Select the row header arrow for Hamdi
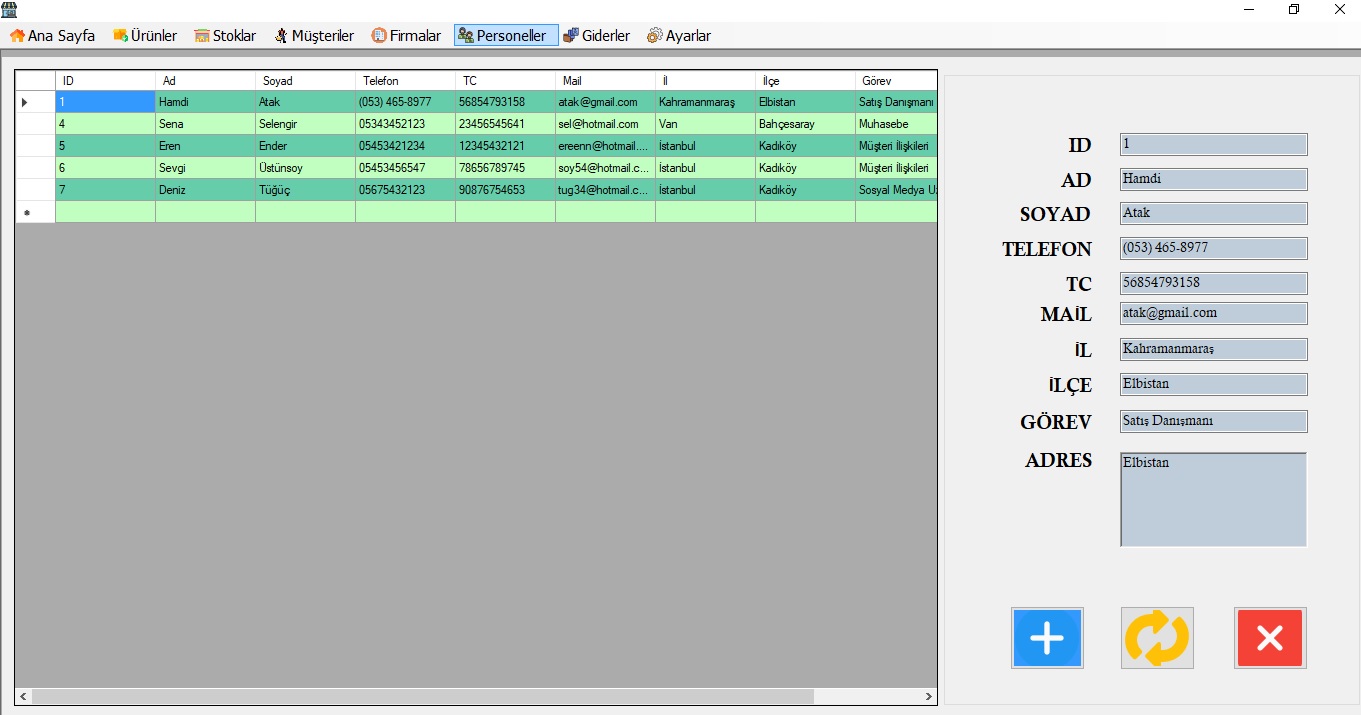The width and height of the screenshot is (1361, 715). tap(35, 102)
